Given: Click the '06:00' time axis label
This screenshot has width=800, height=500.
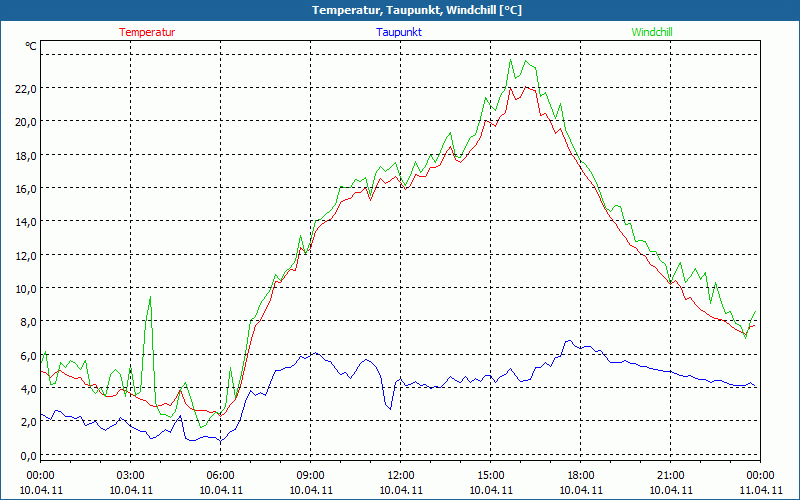Looking at the screenshot, I should (220, 476).
